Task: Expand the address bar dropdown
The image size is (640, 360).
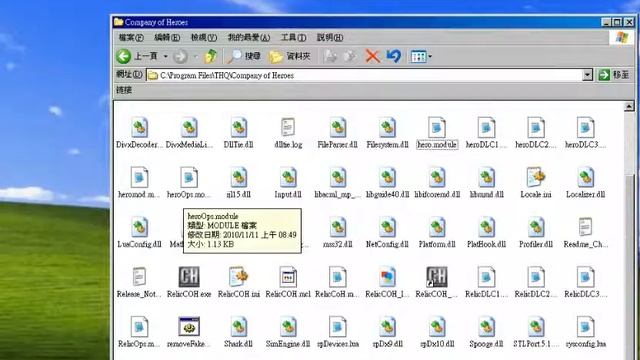Action: (587, 75)
